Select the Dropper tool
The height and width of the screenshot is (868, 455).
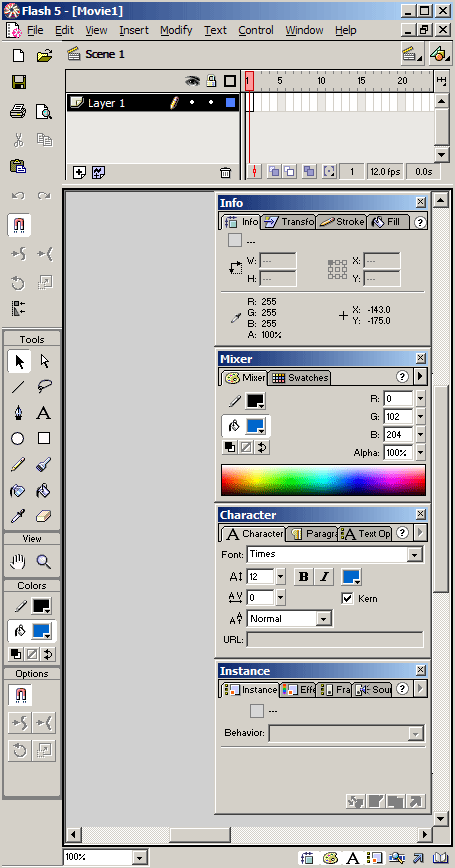pos(18,516)
